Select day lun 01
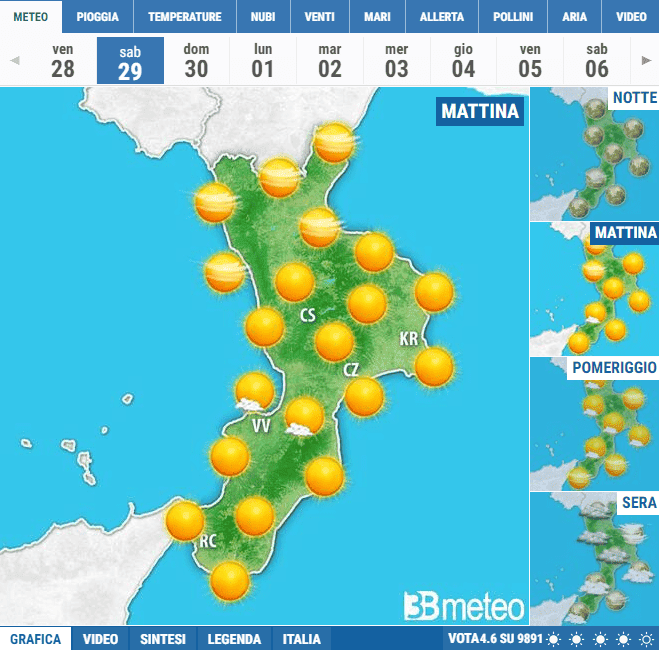Image resolution: width=659 pixels, height=650 pixels. tap(263, 61)
